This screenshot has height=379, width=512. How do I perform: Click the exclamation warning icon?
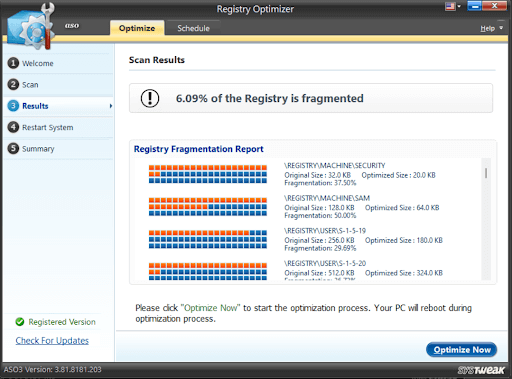click(150, 98)
